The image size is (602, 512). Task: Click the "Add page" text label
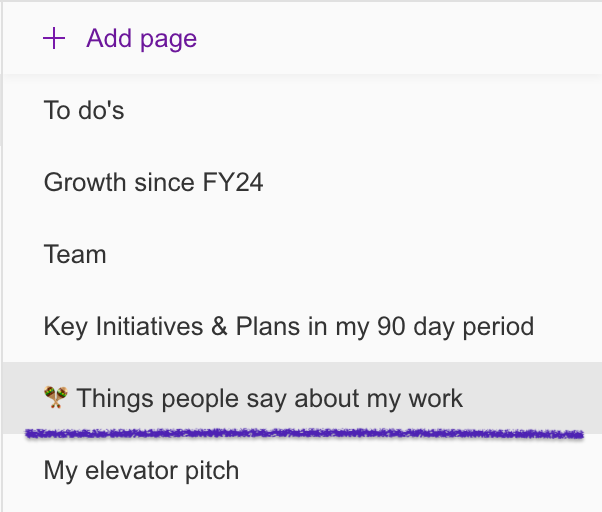click(x=141, y=39)
